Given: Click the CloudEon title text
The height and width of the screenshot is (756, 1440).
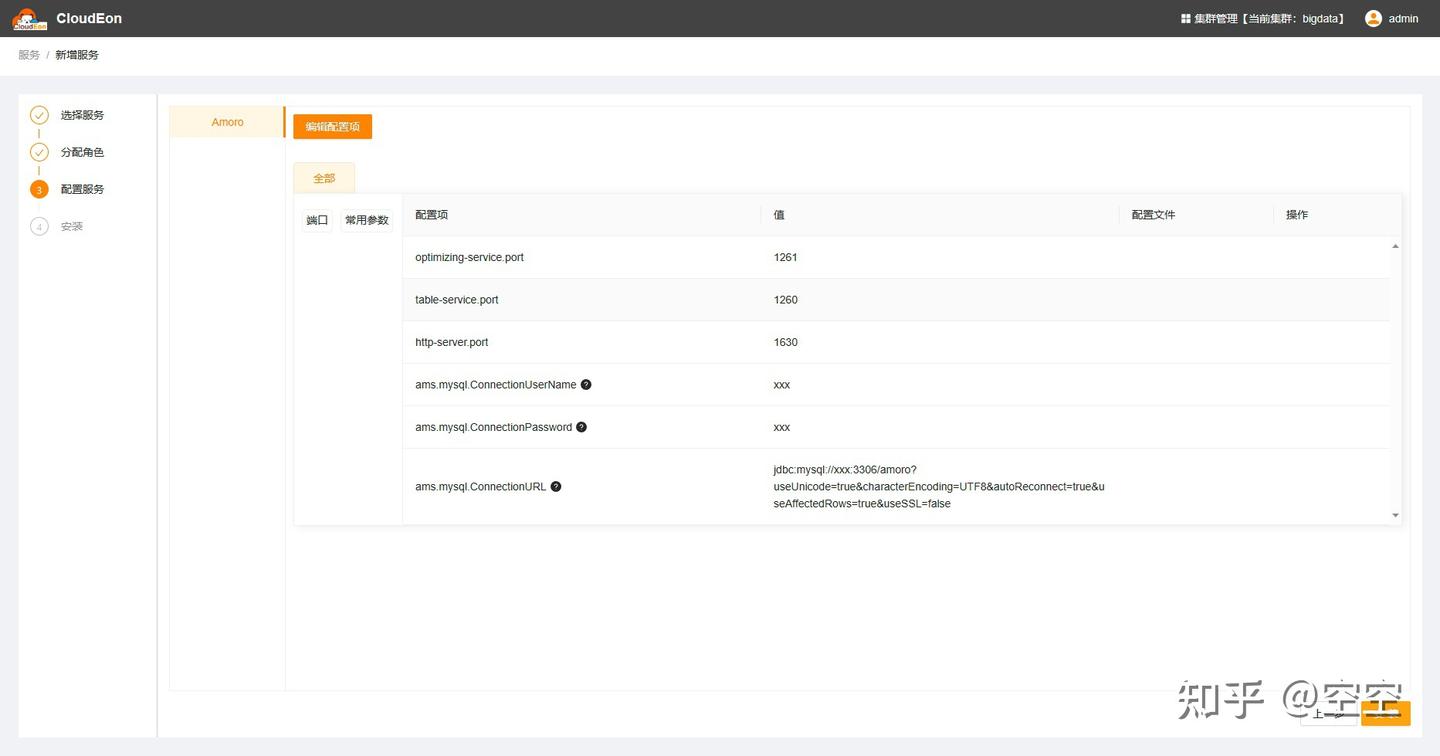Looking at the screenshot, I should (89, 18).
